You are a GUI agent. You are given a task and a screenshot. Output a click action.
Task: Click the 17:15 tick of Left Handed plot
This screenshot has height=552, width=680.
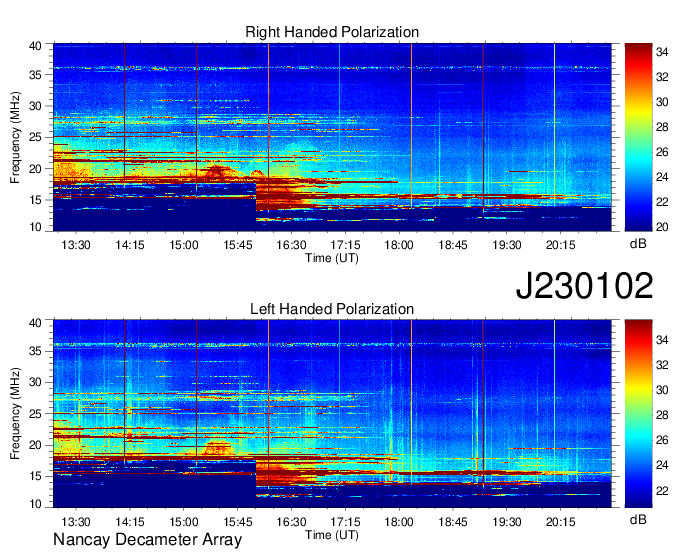coord(345,522)
